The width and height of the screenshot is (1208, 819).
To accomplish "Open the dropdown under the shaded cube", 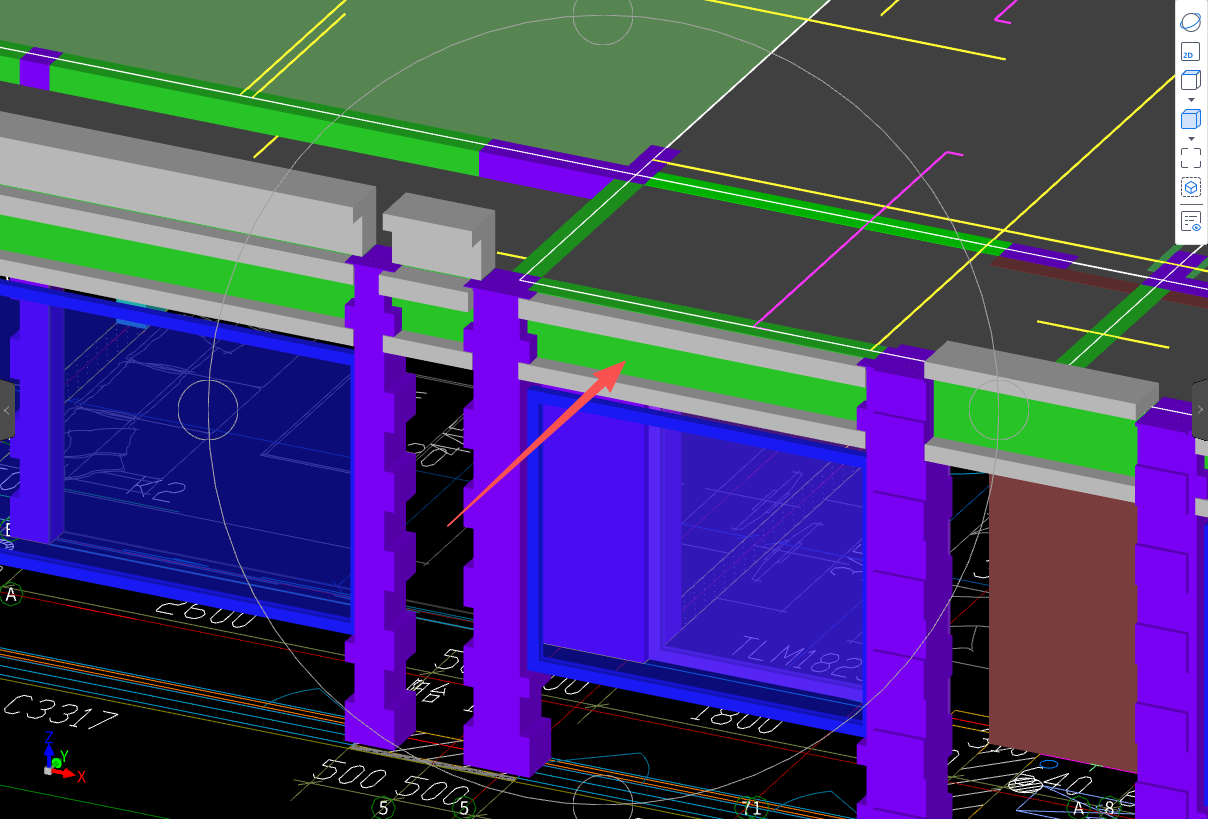I will pyautogui.click(x=1191, y=139).
